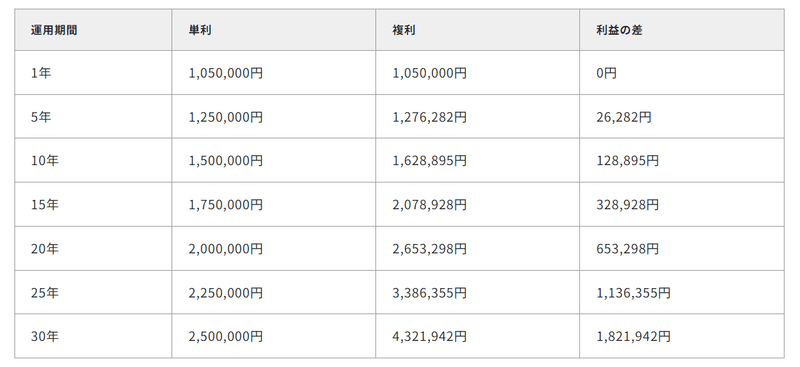Select the 5年 row label cell
The width and height of the screenshot is (800, 367).
93,116
